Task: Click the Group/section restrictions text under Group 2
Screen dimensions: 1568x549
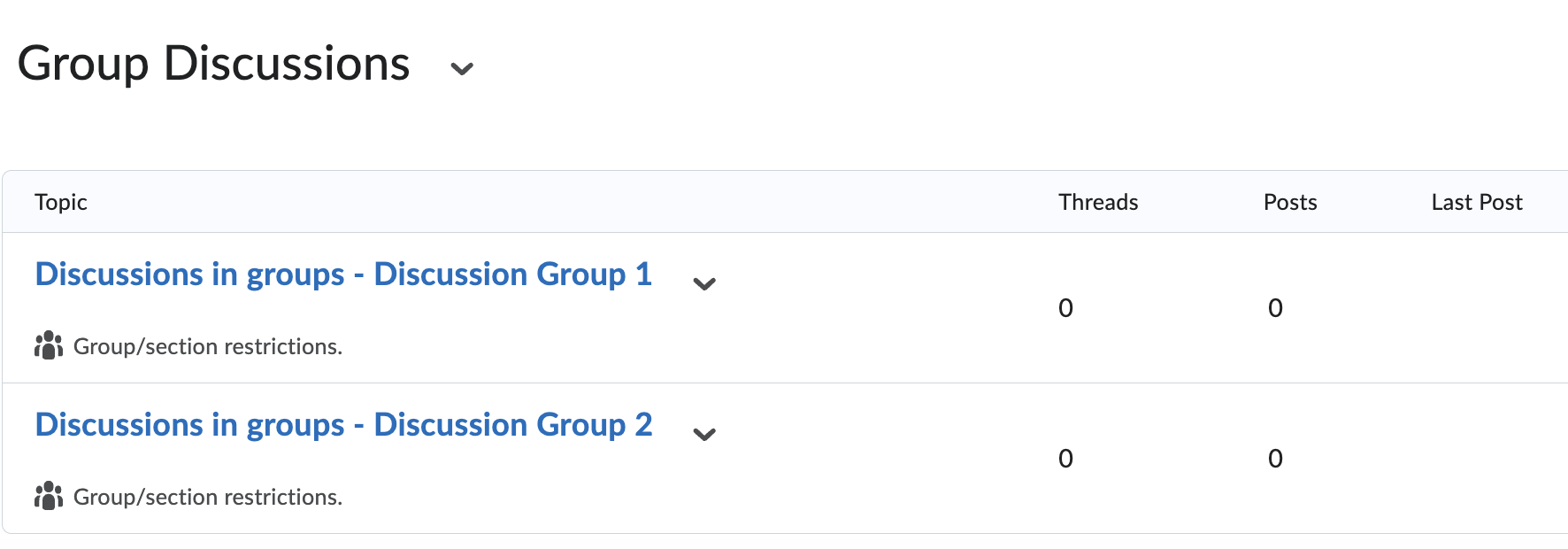Action: pyautogui.click(x=209, y=496)
